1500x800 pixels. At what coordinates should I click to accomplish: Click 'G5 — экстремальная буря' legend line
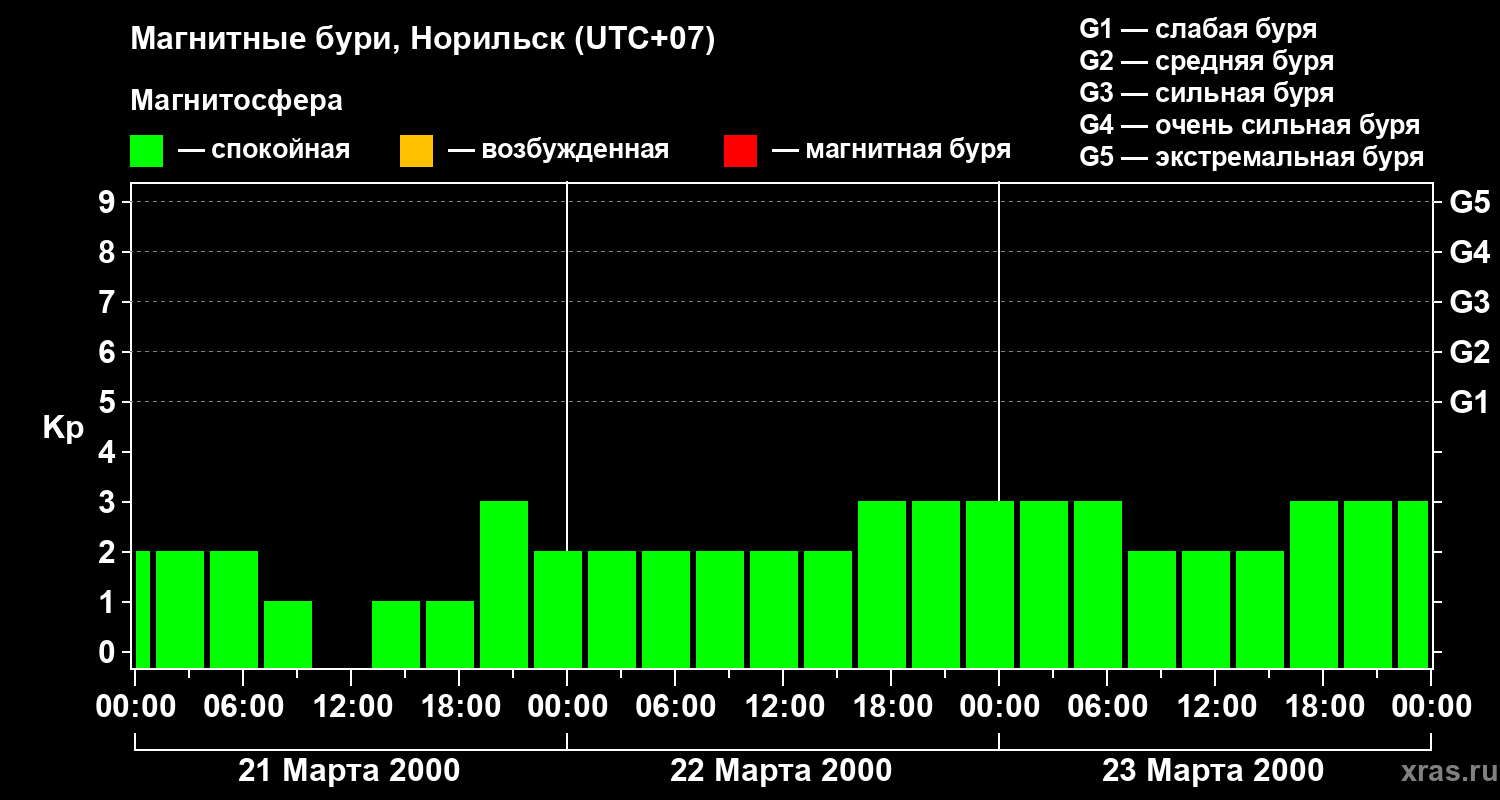click(1252, 158)
